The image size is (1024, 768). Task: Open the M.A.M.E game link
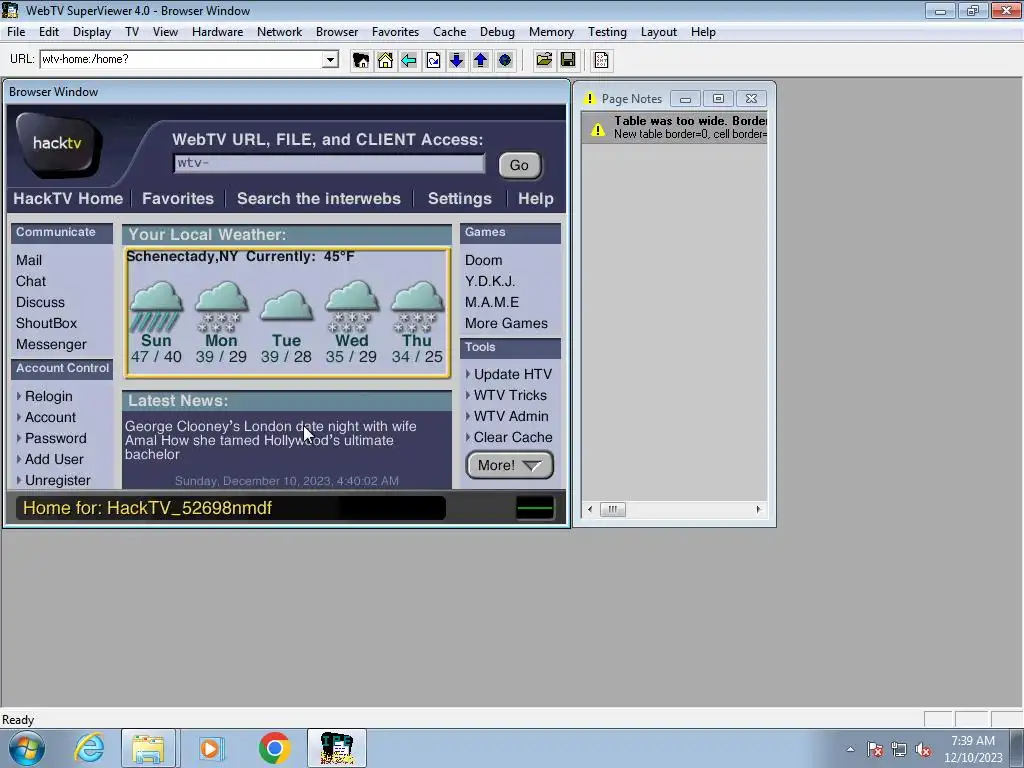tap(492, 302)
